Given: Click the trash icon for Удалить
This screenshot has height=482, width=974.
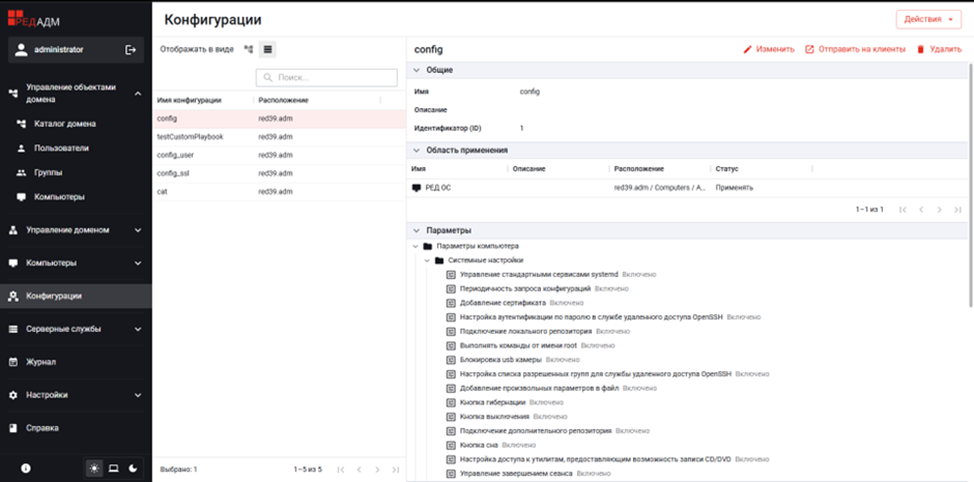Looking at the screenshot, I should pyautogui.click(x=921, y=49).
